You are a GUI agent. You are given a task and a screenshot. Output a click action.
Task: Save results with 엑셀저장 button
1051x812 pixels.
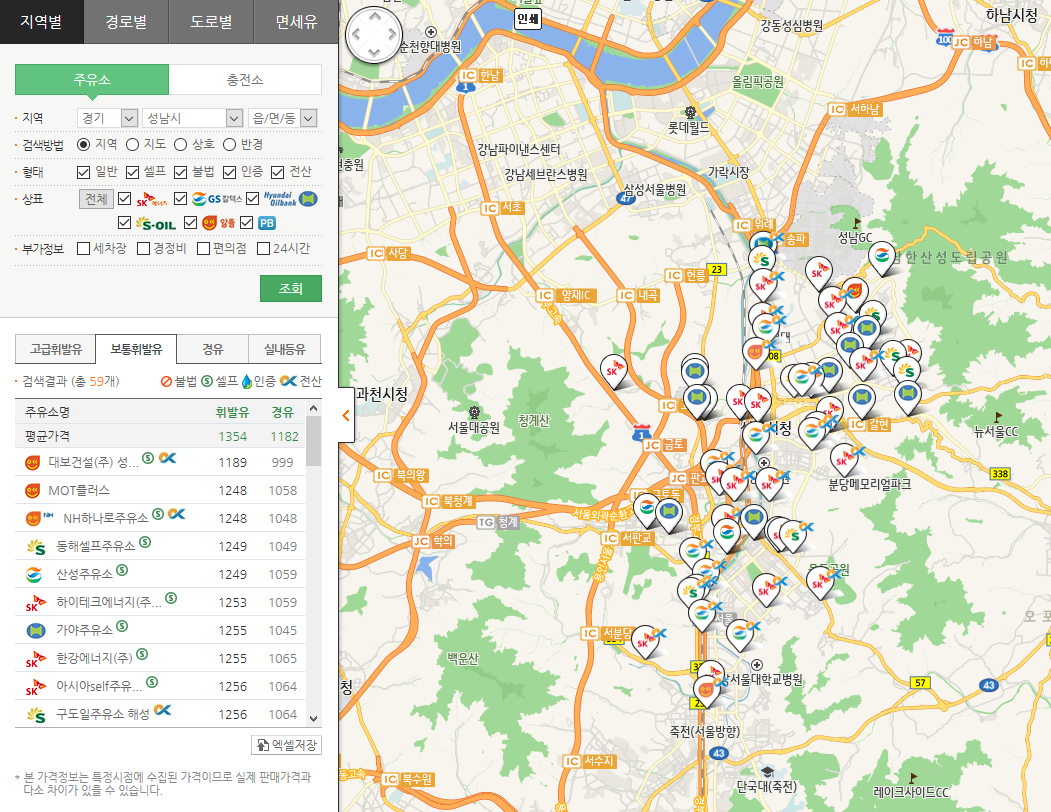(x=287, y=745)
